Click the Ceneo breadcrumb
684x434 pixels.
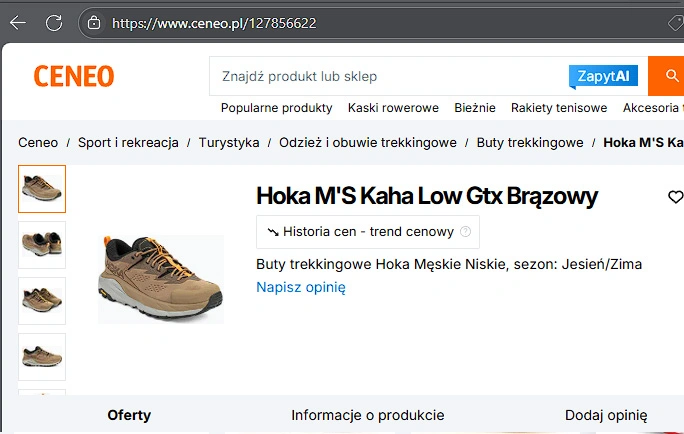pyautogui.click(x=38, y=143)
